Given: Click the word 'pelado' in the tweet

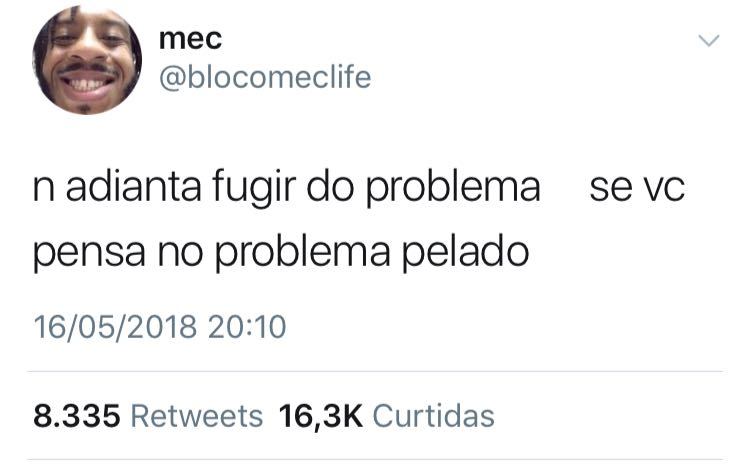Looking at the screenshot, I should coord(465,253).
